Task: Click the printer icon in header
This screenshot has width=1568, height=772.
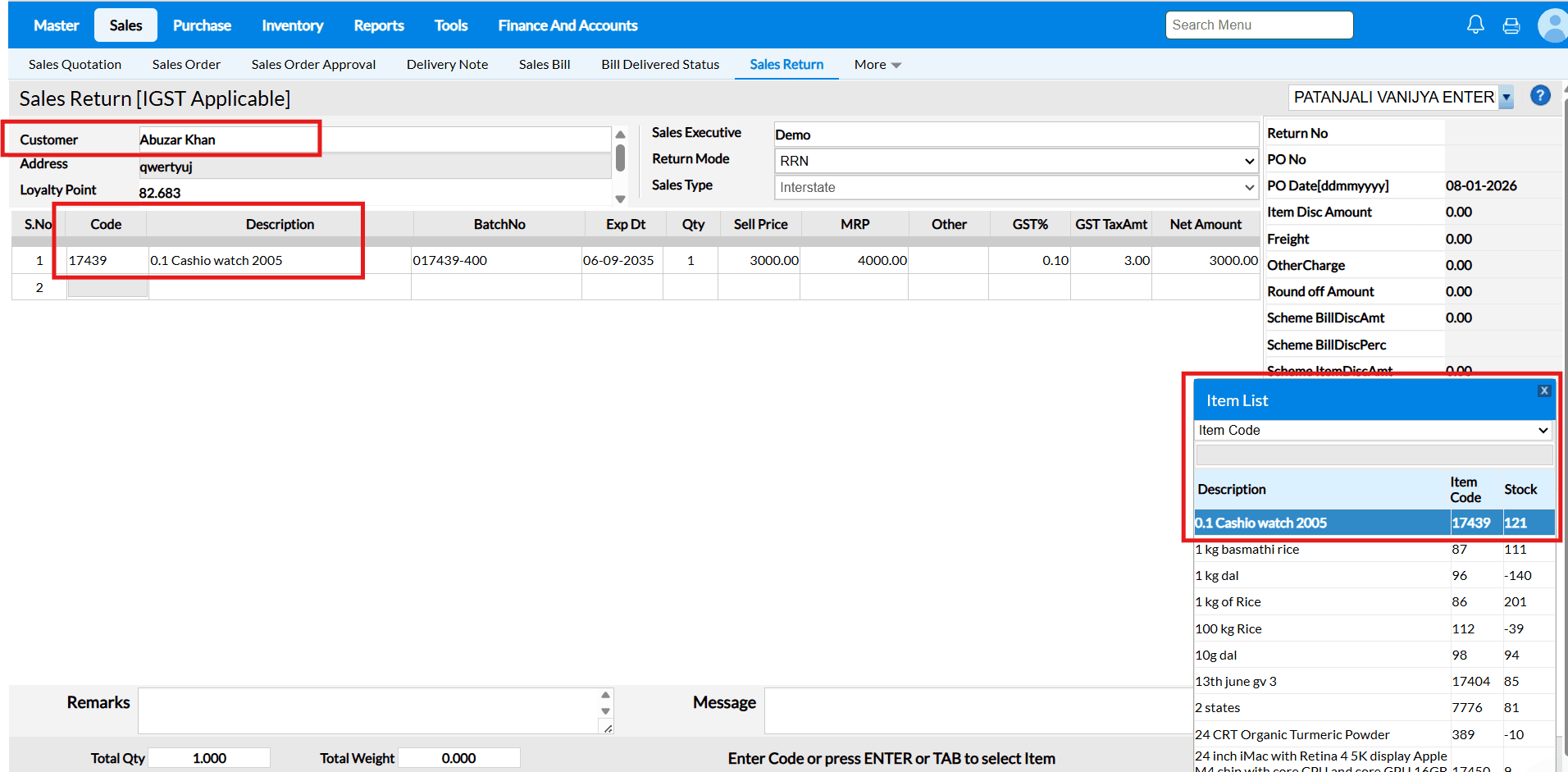Action: pyautogui.click(x=1511, y=25)
